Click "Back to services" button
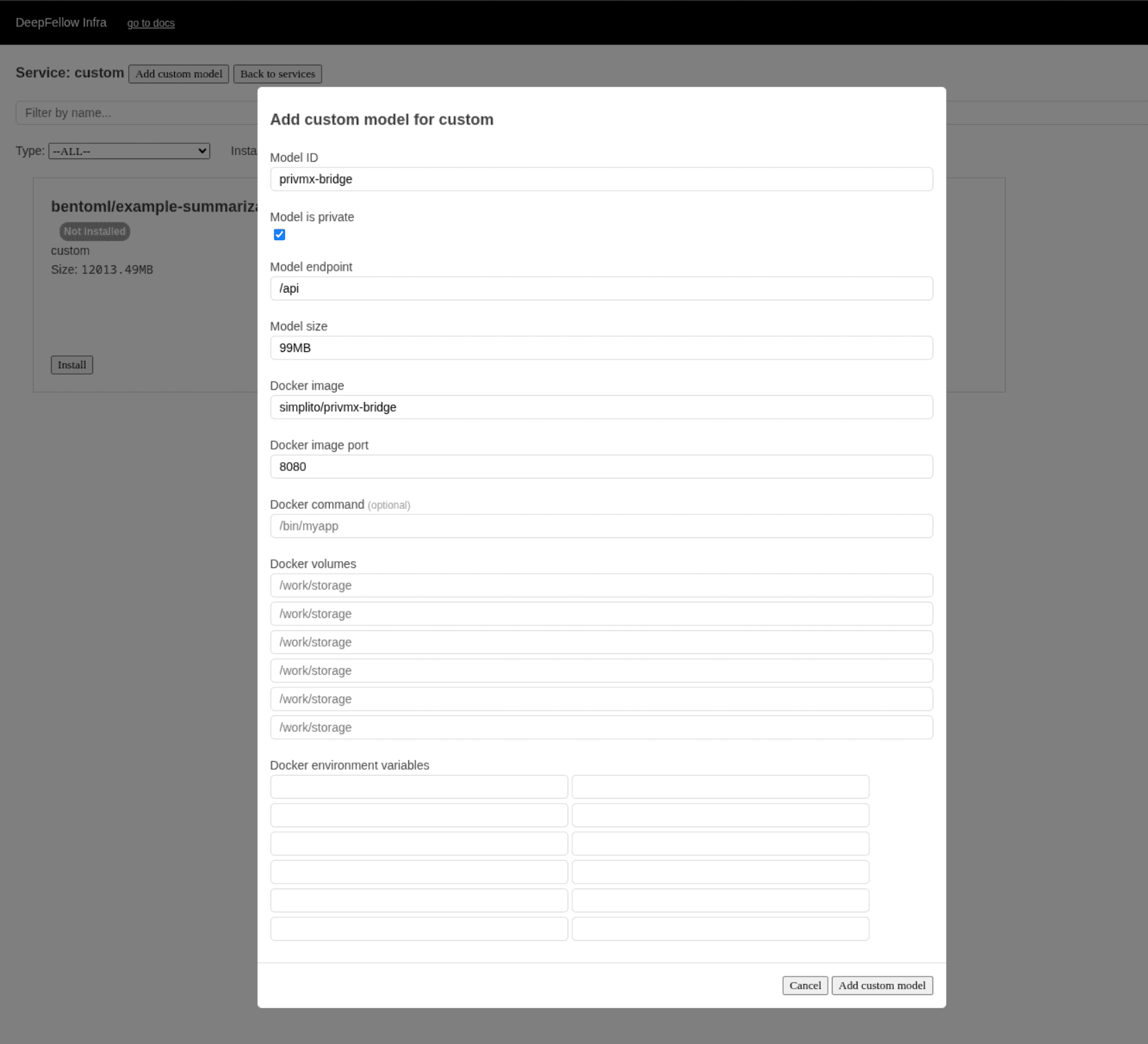Image resolution: width=1148 pixels, height=1044 pixels. 277,74
